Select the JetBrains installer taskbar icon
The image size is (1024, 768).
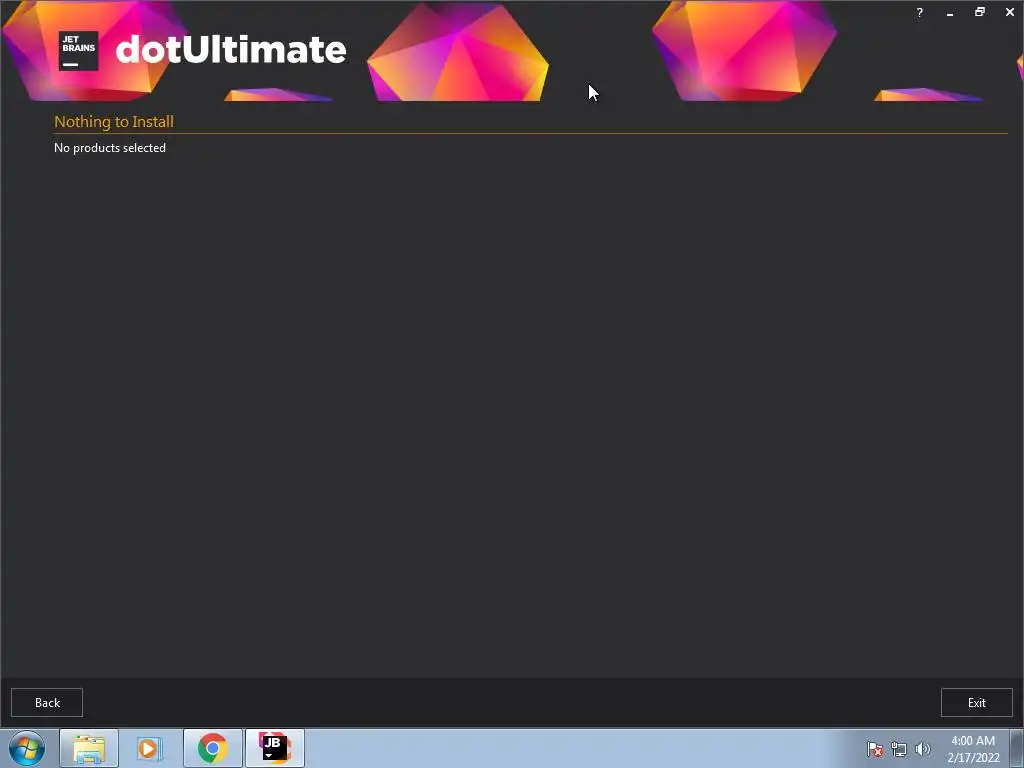[275, 748]
